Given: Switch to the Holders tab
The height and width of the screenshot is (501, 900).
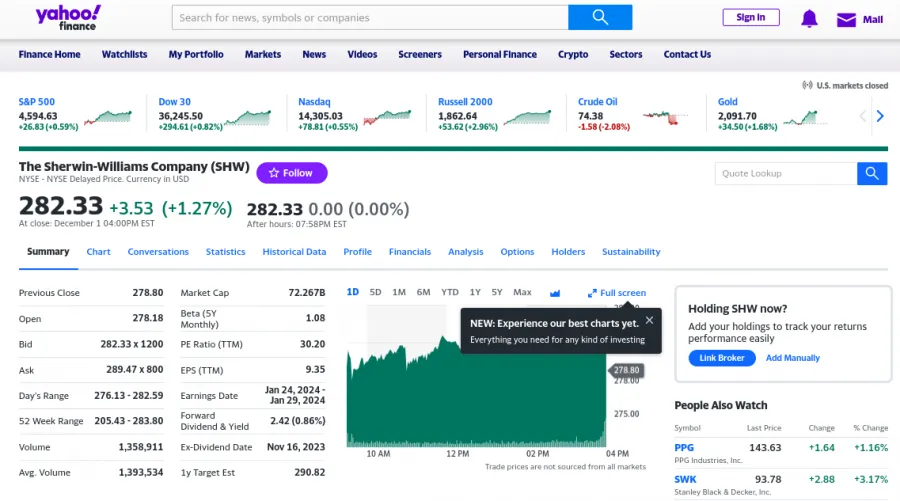Looking at the screenshot, I should (568, 252).
